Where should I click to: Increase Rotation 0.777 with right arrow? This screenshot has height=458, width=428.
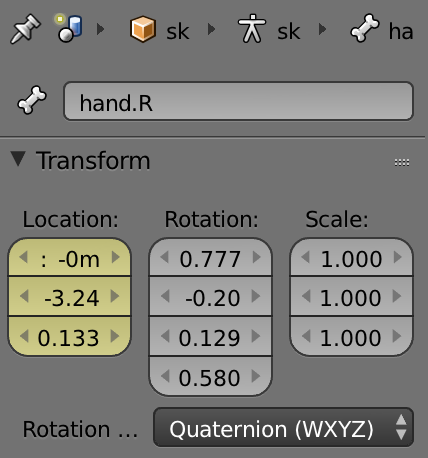click(257, 257)
